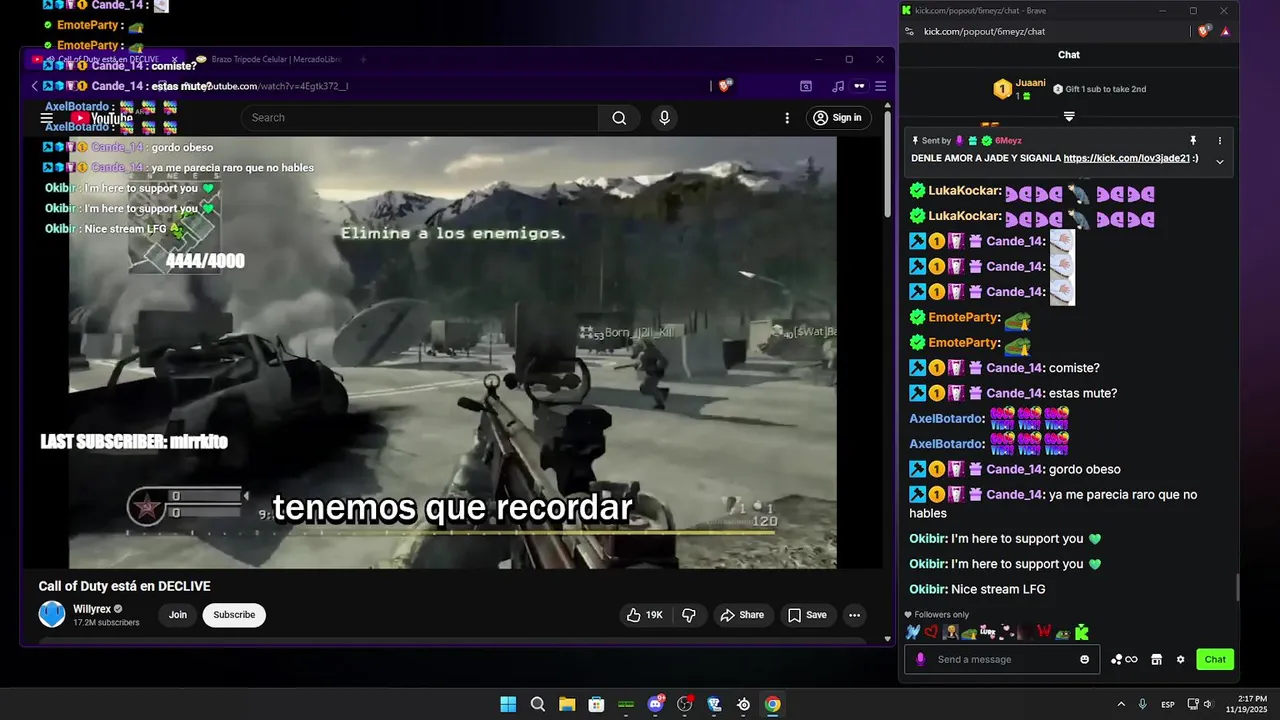Open pinned message three-dot options
Image resolution: width=1280 pixels, height=720 pixels.
pos(1220,141)
